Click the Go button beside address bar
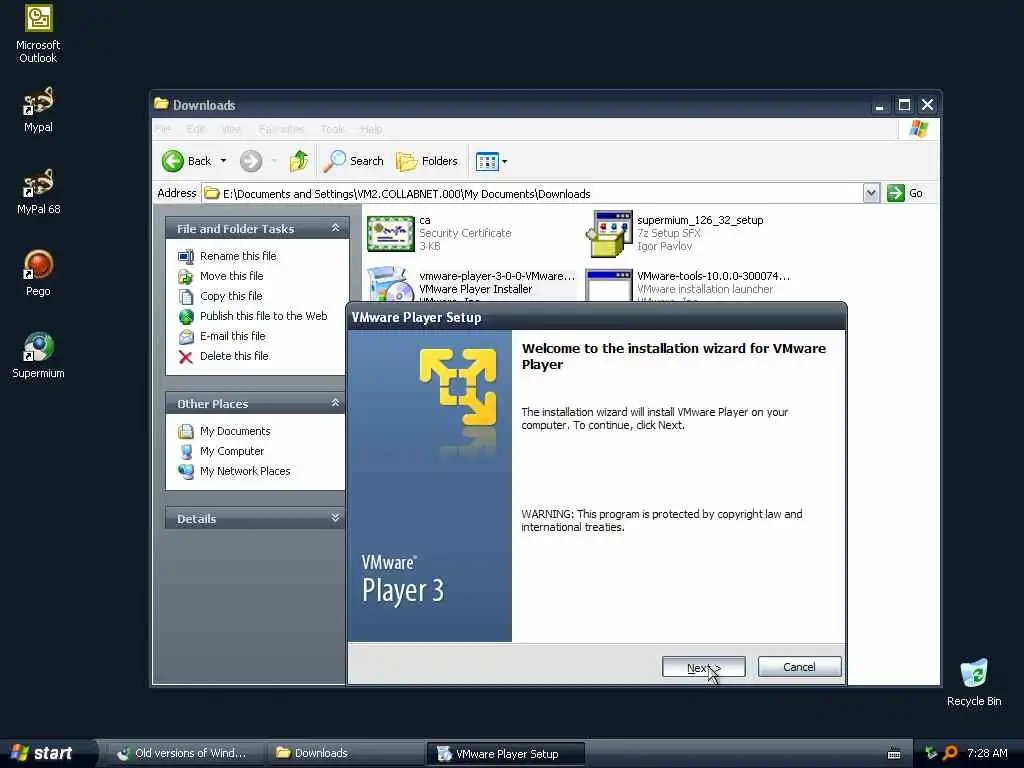1024x768 pixels. click(905, 193)
